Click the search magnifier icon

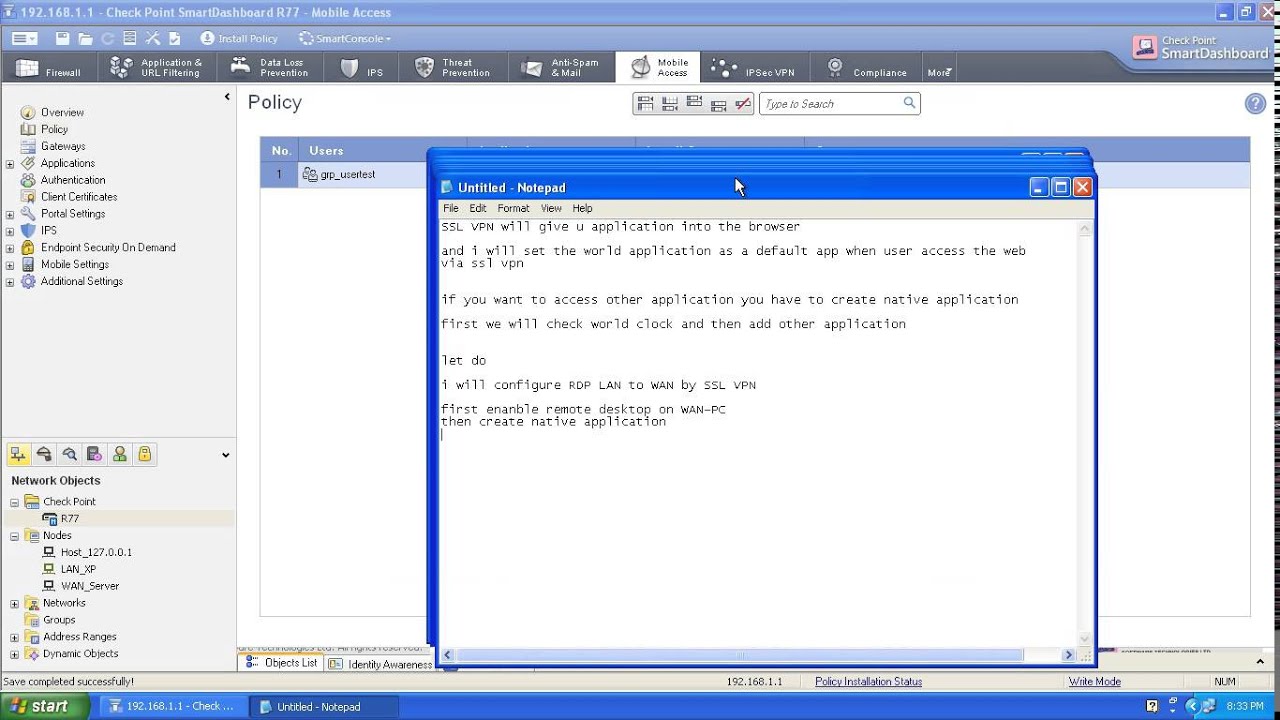coord(909,103)
